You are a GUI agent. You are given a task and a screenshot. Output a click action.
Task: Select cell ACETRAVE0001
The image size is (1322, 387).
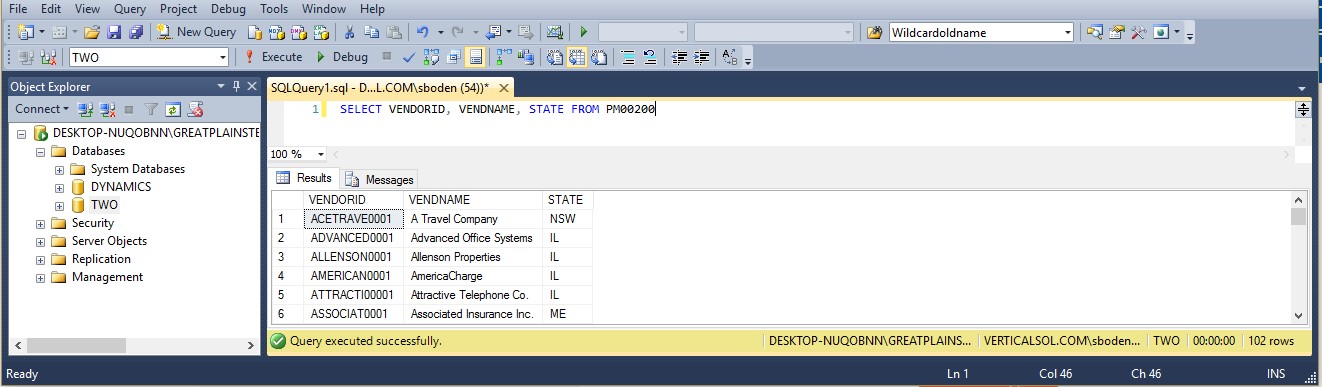354,219
